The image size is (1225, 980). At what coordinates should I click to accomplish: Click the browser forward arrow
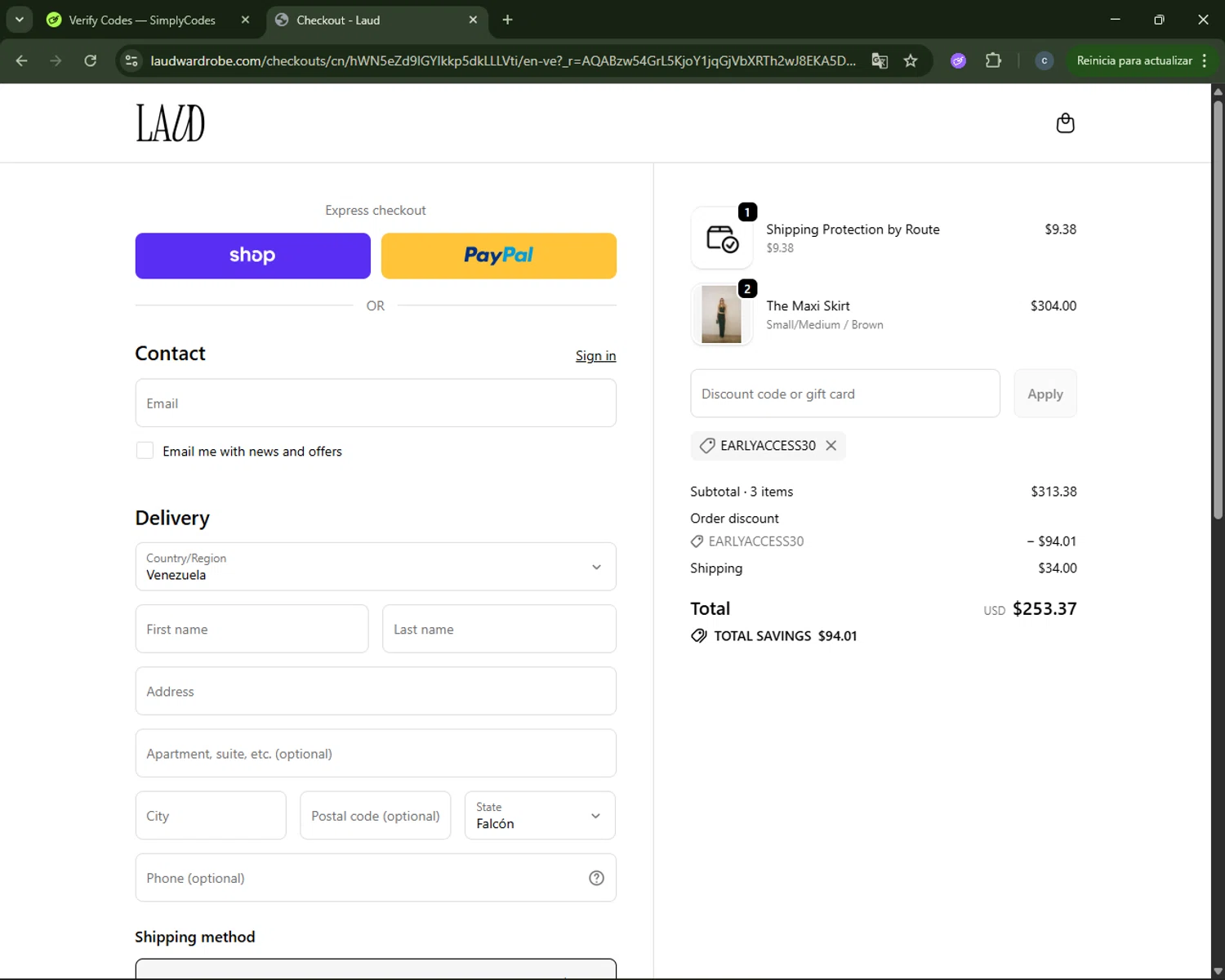coord(56,60)
